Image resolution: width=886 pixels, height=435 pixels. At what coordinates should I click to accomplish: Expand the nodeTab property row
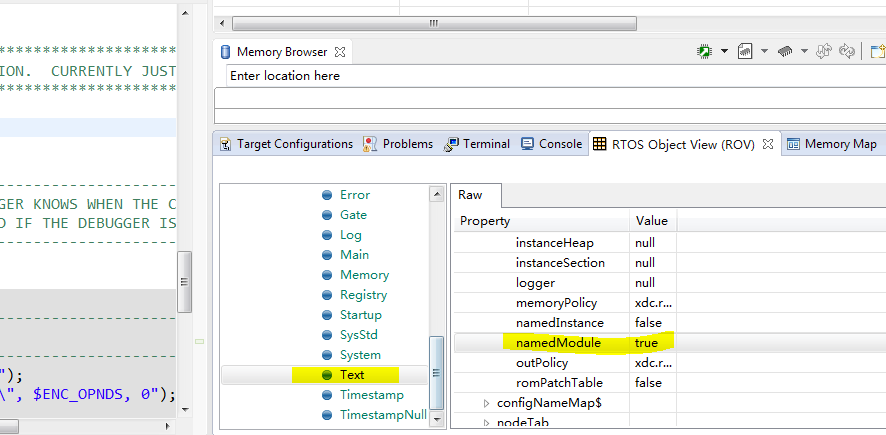487,423
